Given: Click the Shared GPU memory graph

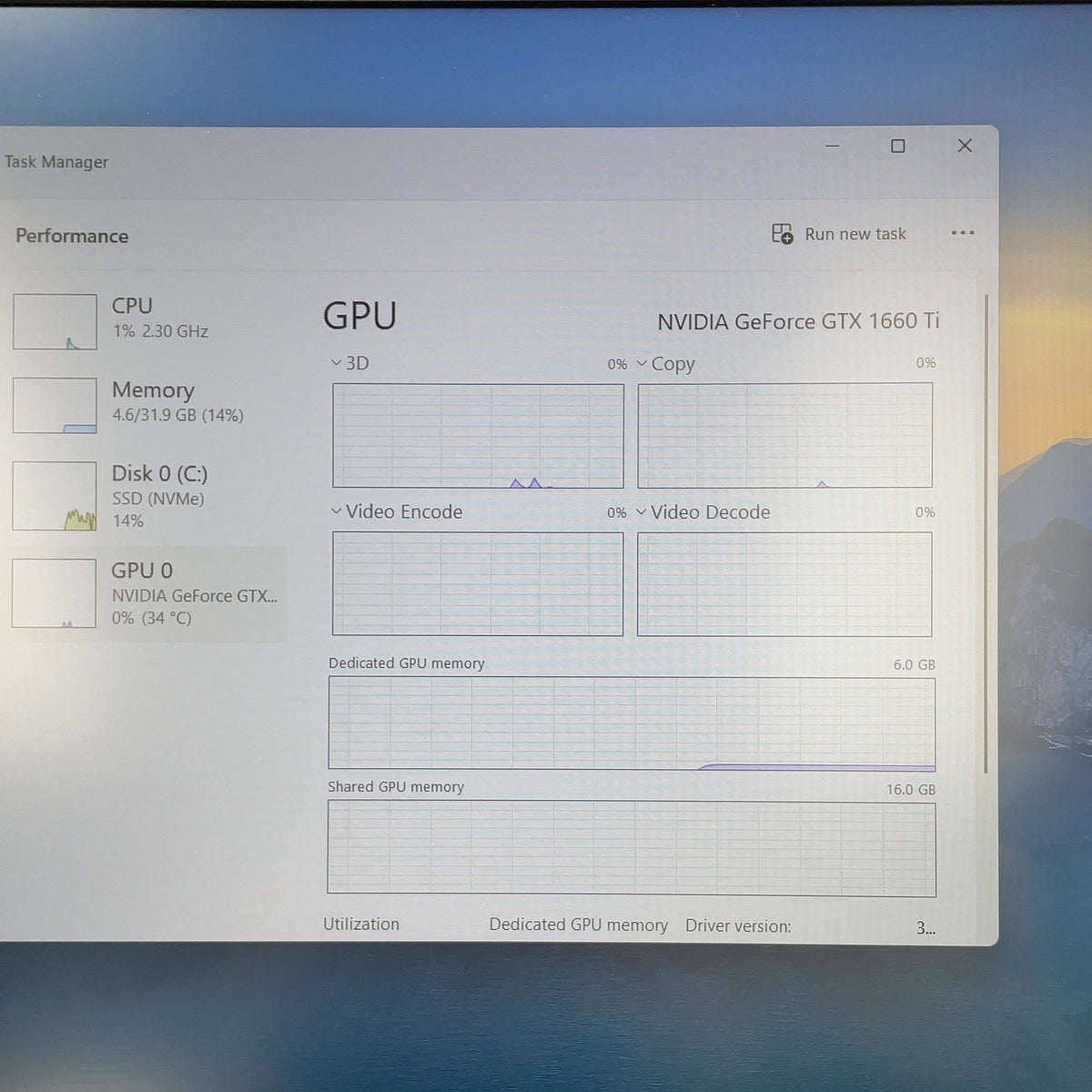Looking at the screenshot, I should point(632,848).
